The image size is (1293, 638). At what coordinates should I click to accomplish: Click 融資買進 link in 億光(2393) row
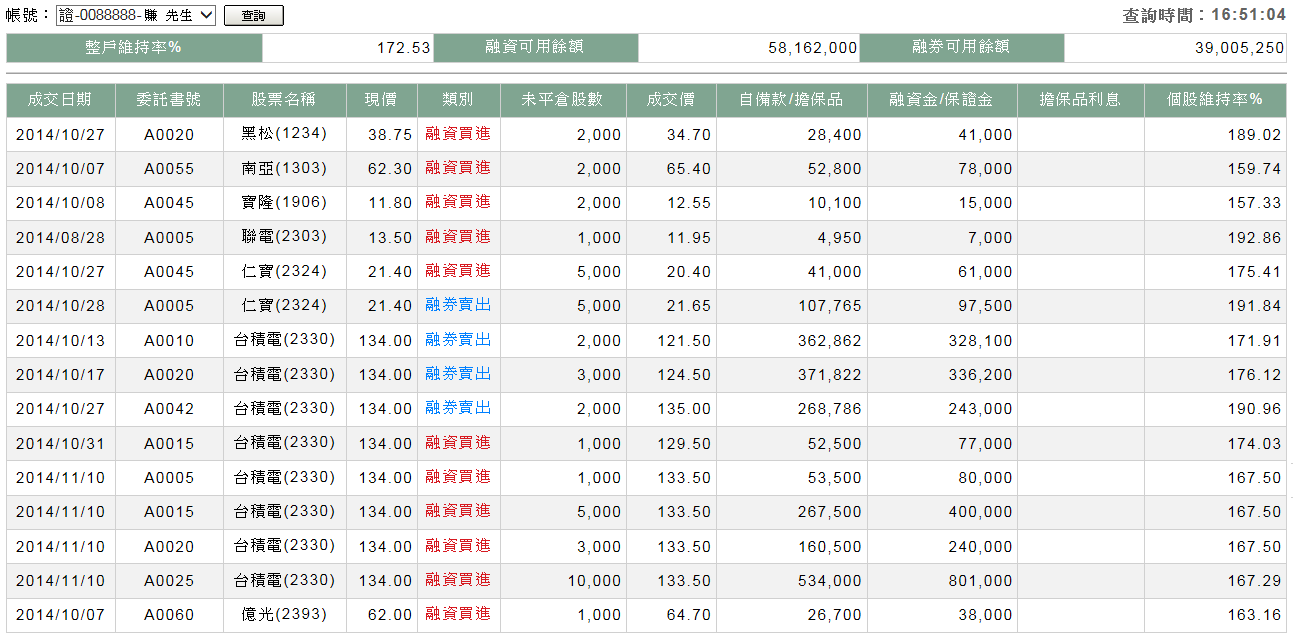click(x=458, y=614)
